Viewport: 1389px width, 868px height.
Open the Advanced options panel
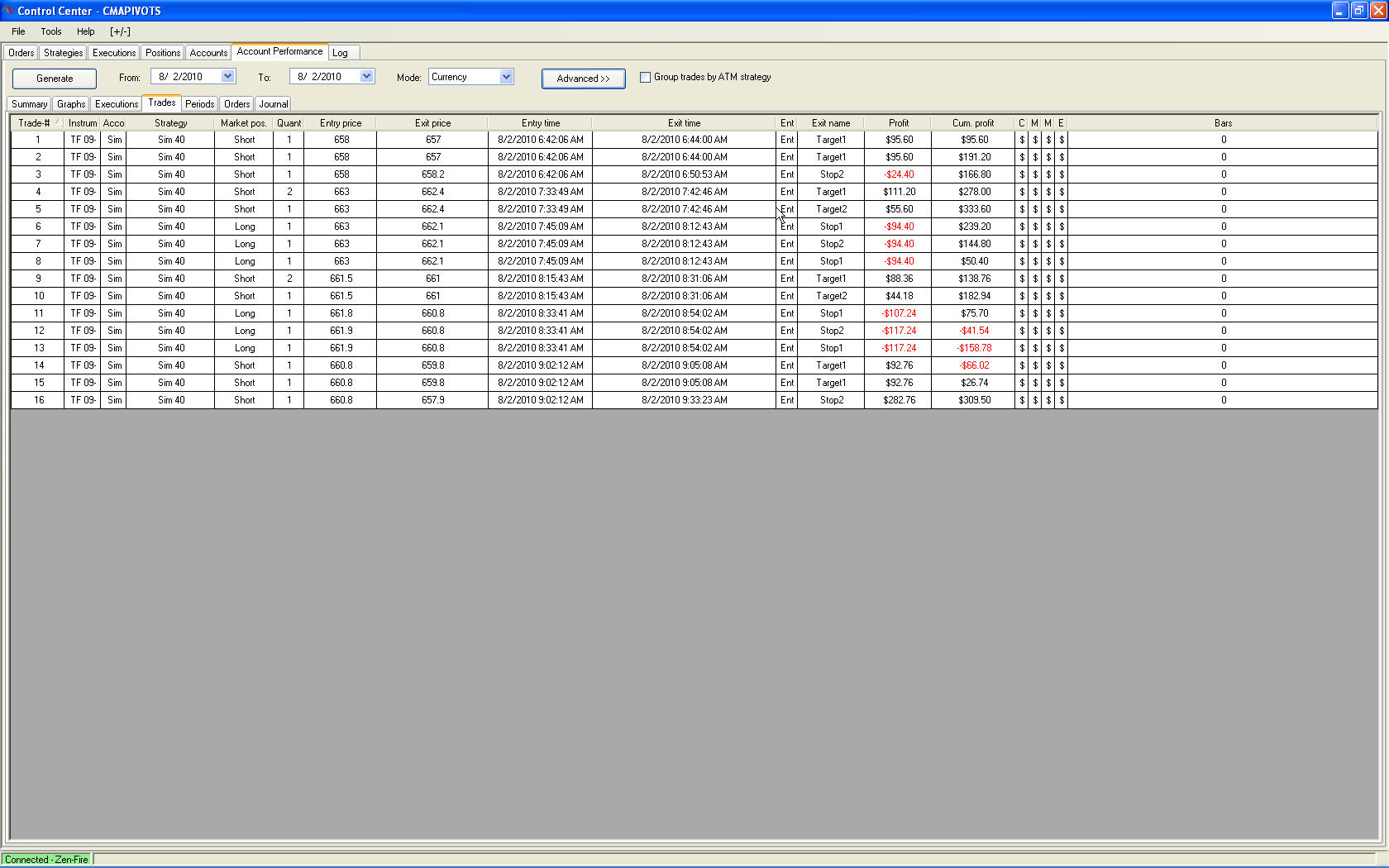tap(583, 79)
